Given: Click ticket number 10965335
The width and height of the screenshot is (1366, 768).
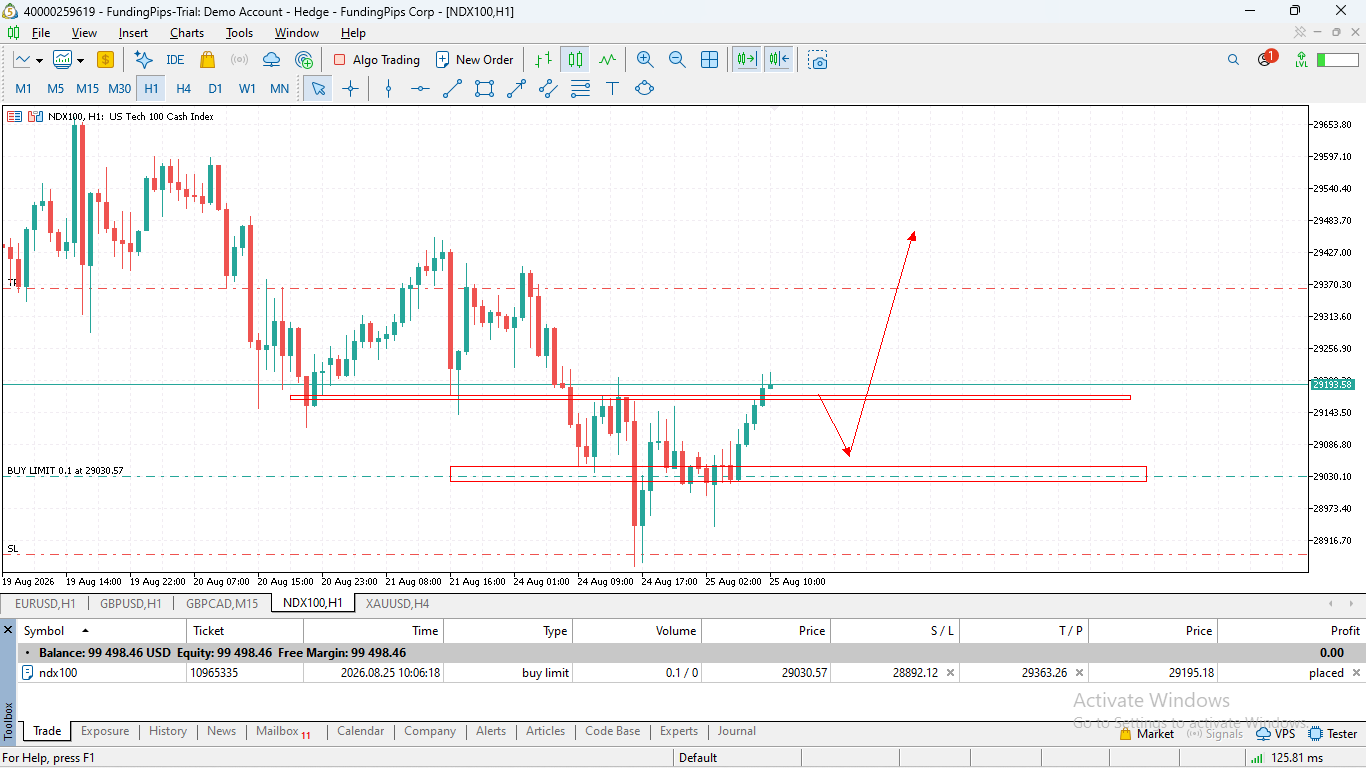Looking at the screenshot, I should click(213, 673).
